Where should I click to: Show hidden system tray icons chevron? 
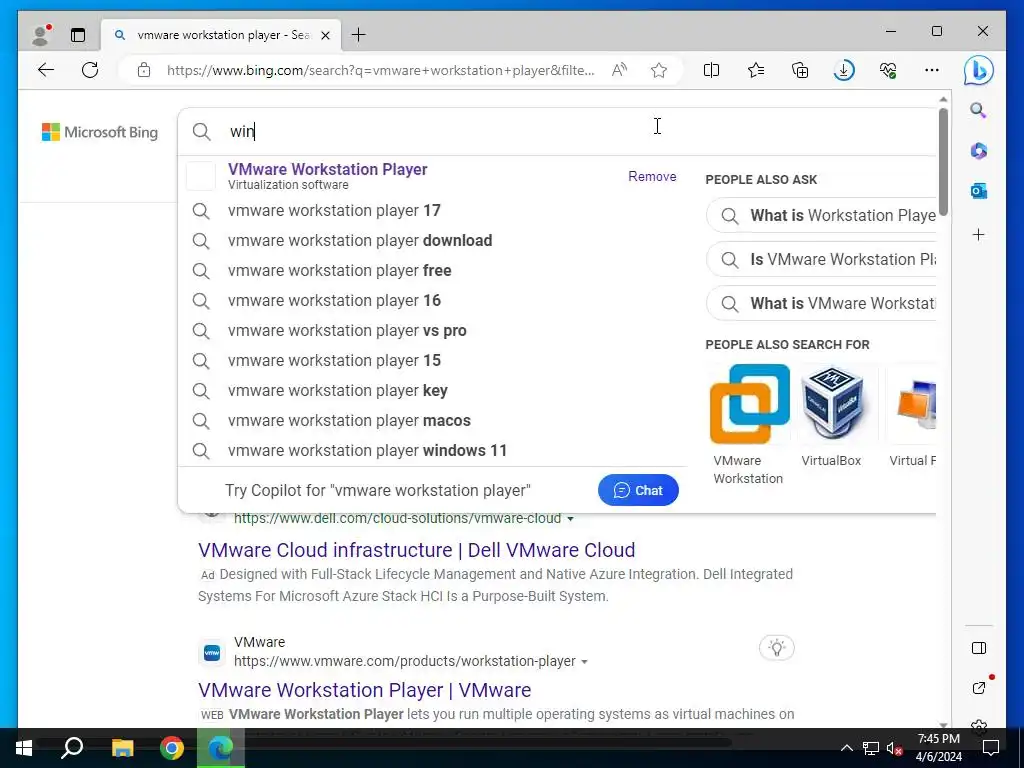(846, 748)
